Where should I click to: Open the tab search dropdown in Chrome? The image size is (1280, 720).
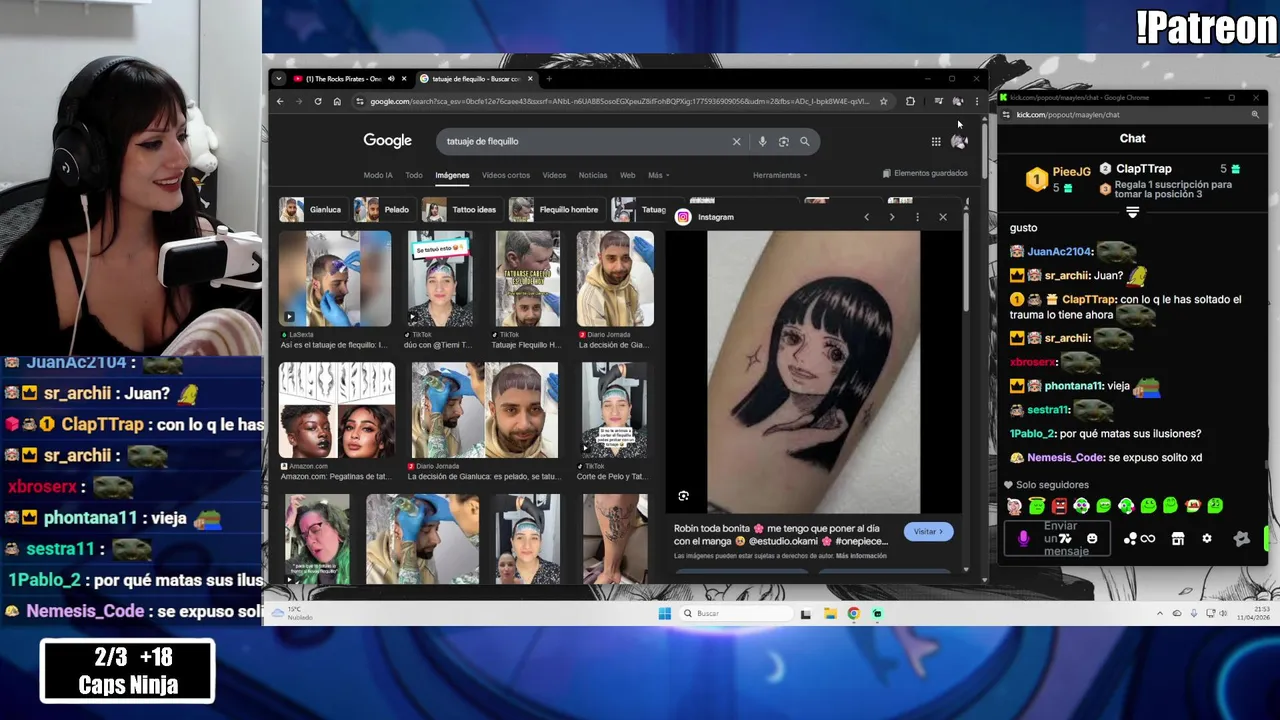(x=279, y=79)
